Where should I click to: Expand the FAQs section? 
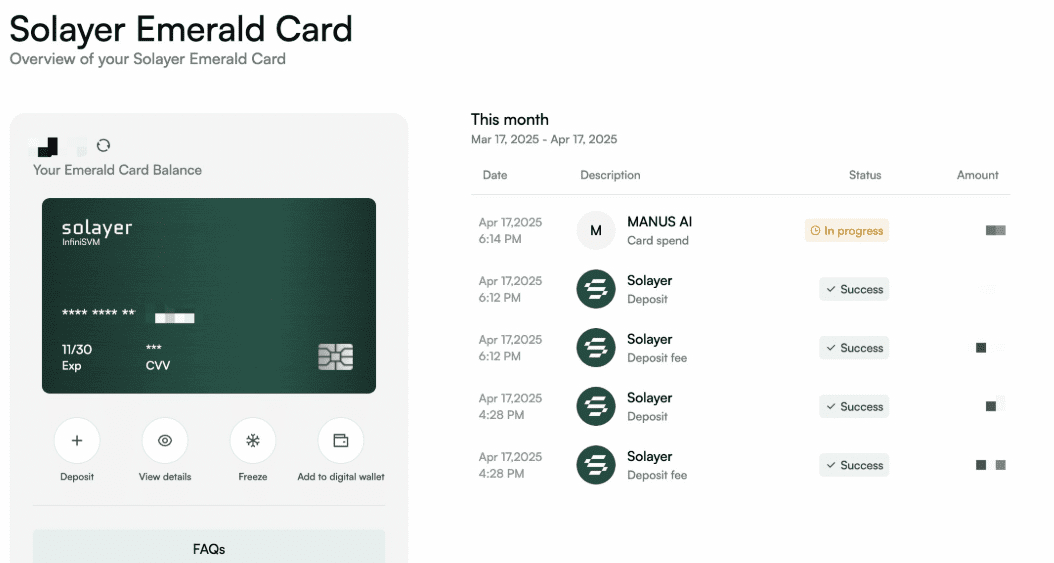(209, 546)
